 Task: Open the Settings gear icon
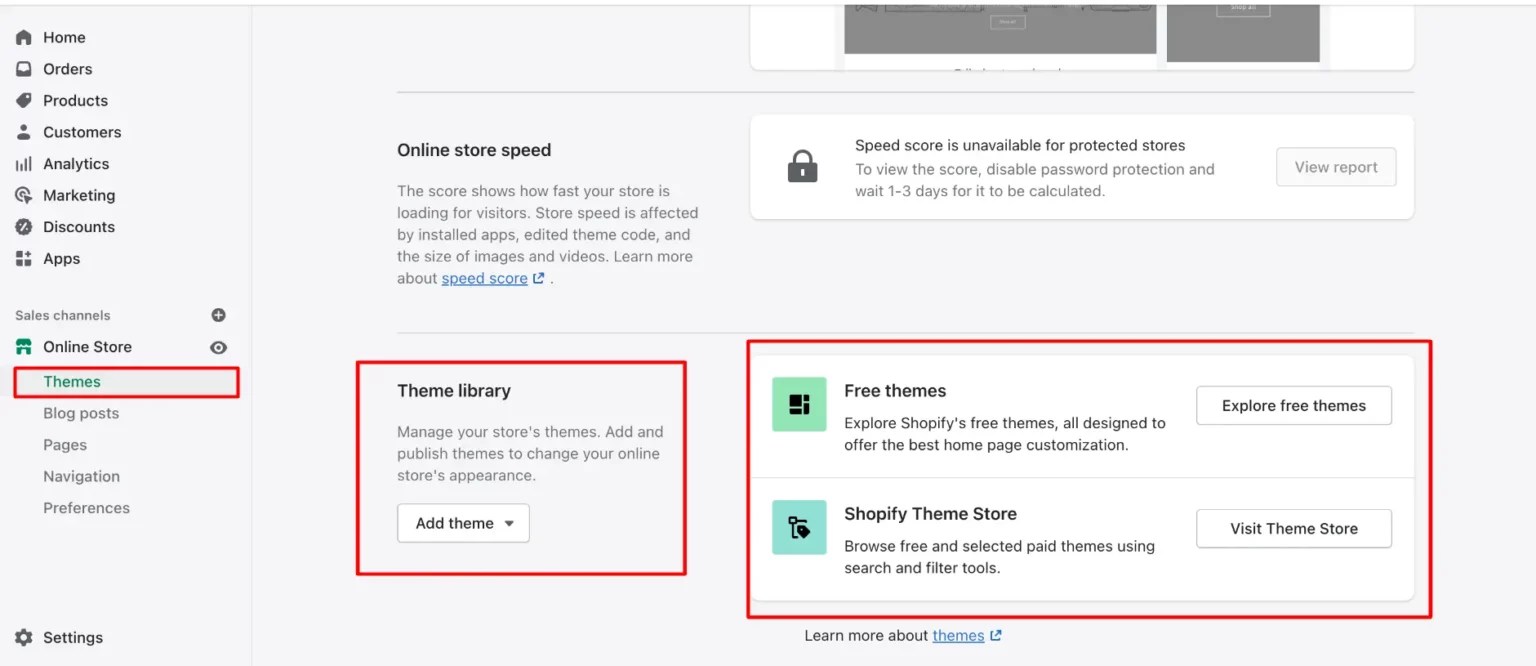pyautogui.click(x=22, y=637)
